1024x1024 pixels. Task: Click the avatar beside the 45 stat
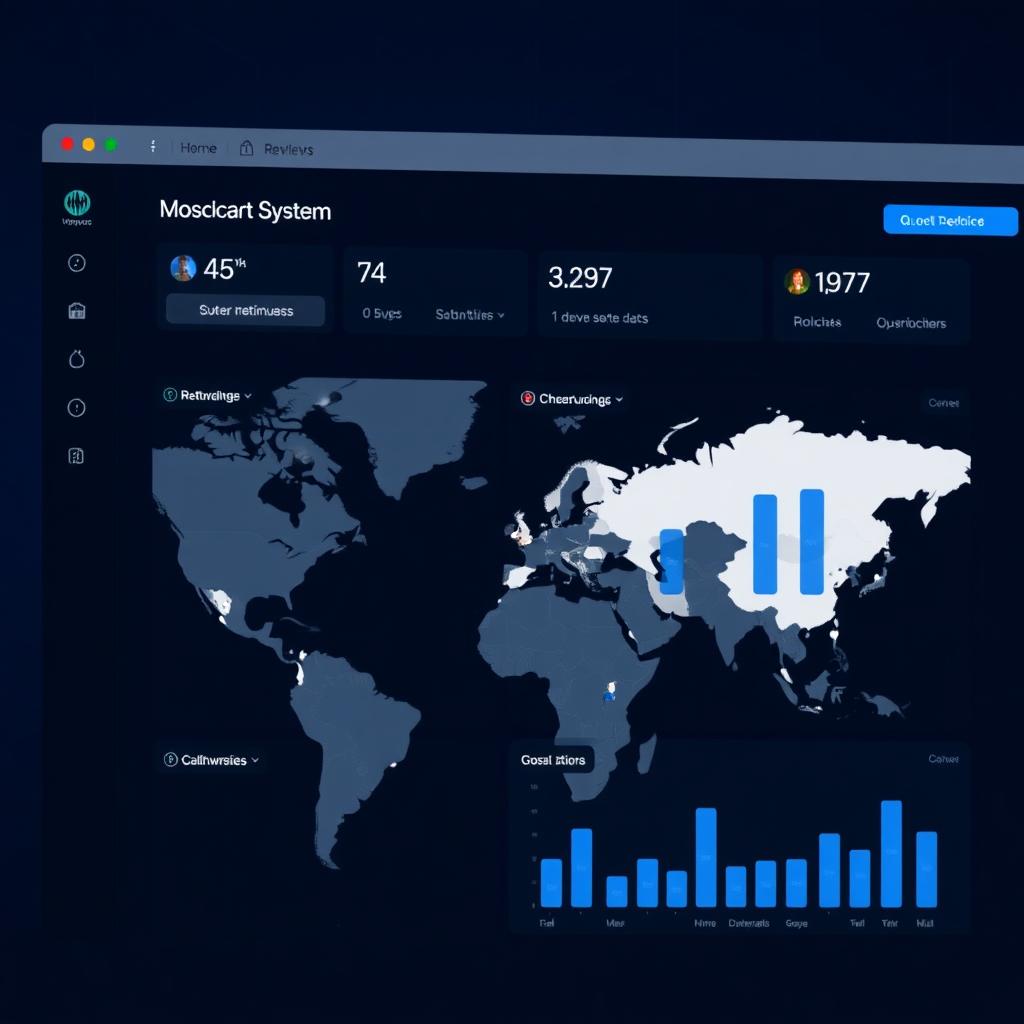click(183, 268)
